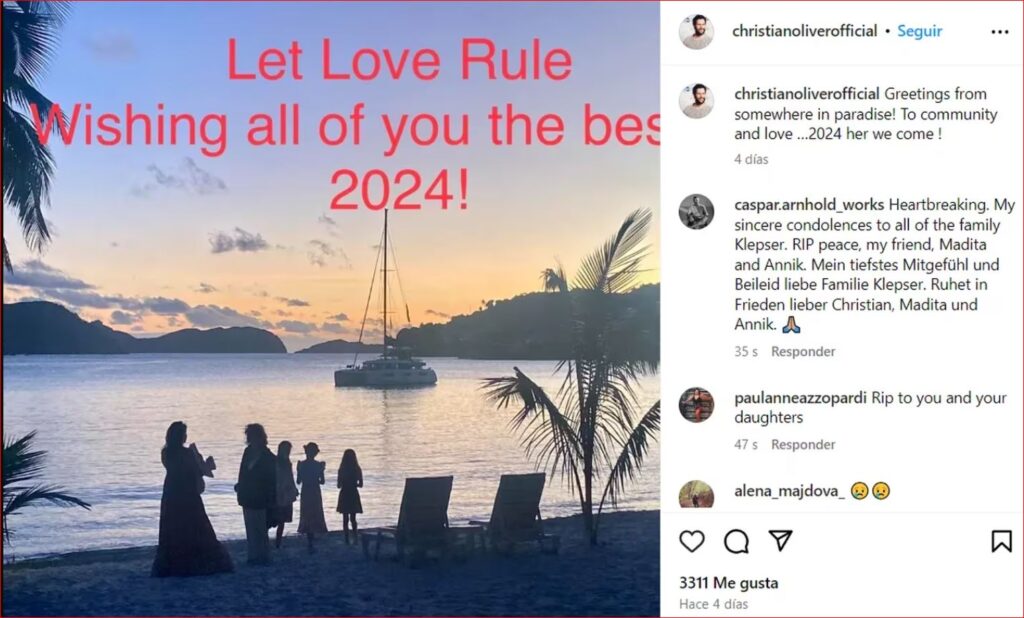The height and width of the screenshot is (618, 1024).
Task: Reply to paulanneazzopardi comment via Responder
Action: pyautogui.click(x=803, y=444)
